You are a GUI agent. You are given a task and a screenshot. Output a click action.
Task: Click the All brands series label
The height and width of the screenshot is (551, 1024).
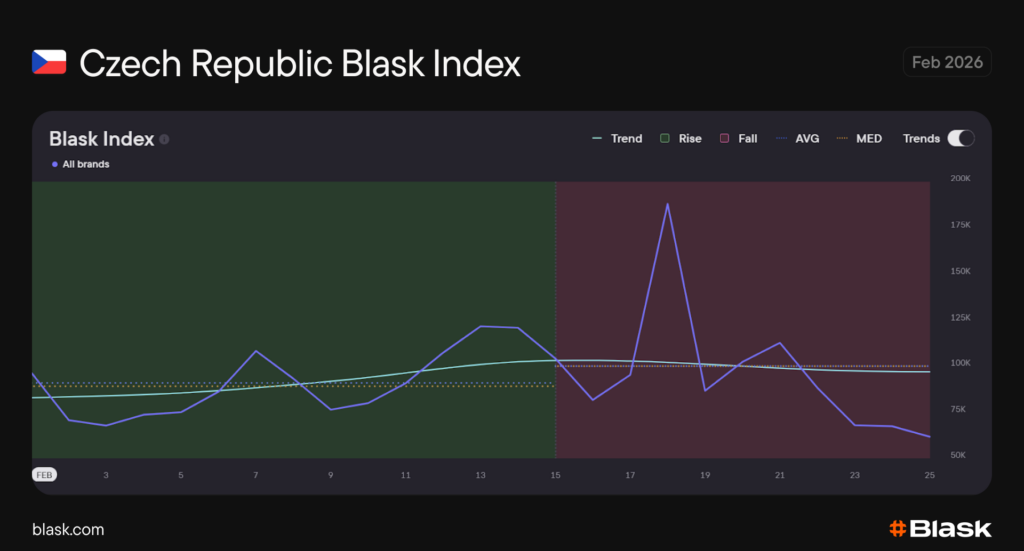tap(85, 164)
